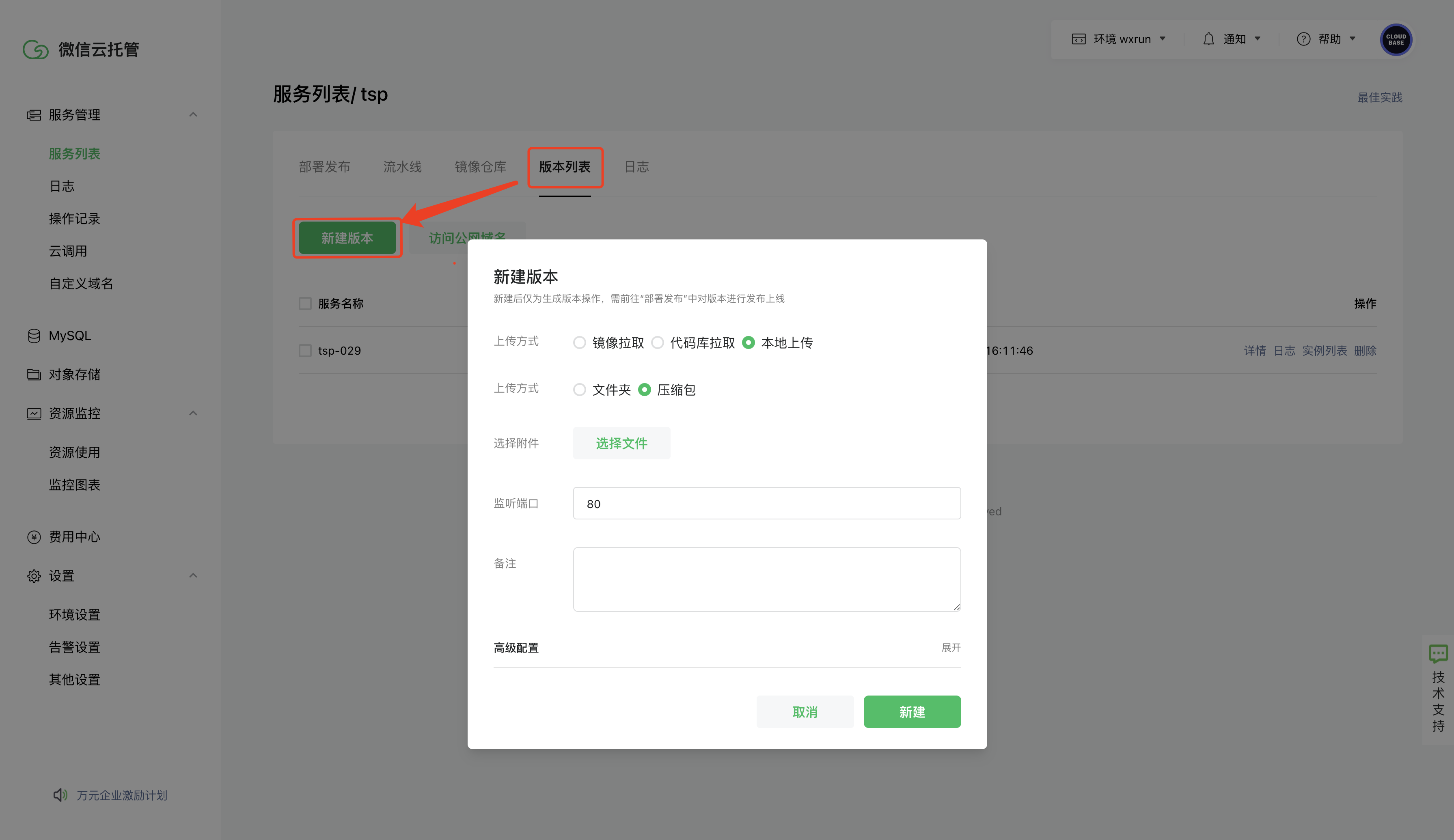The width and height of the screenshot is (1454, 840).
Task: Choose the 文件夹 upload radio button
Action: point(579,390)
